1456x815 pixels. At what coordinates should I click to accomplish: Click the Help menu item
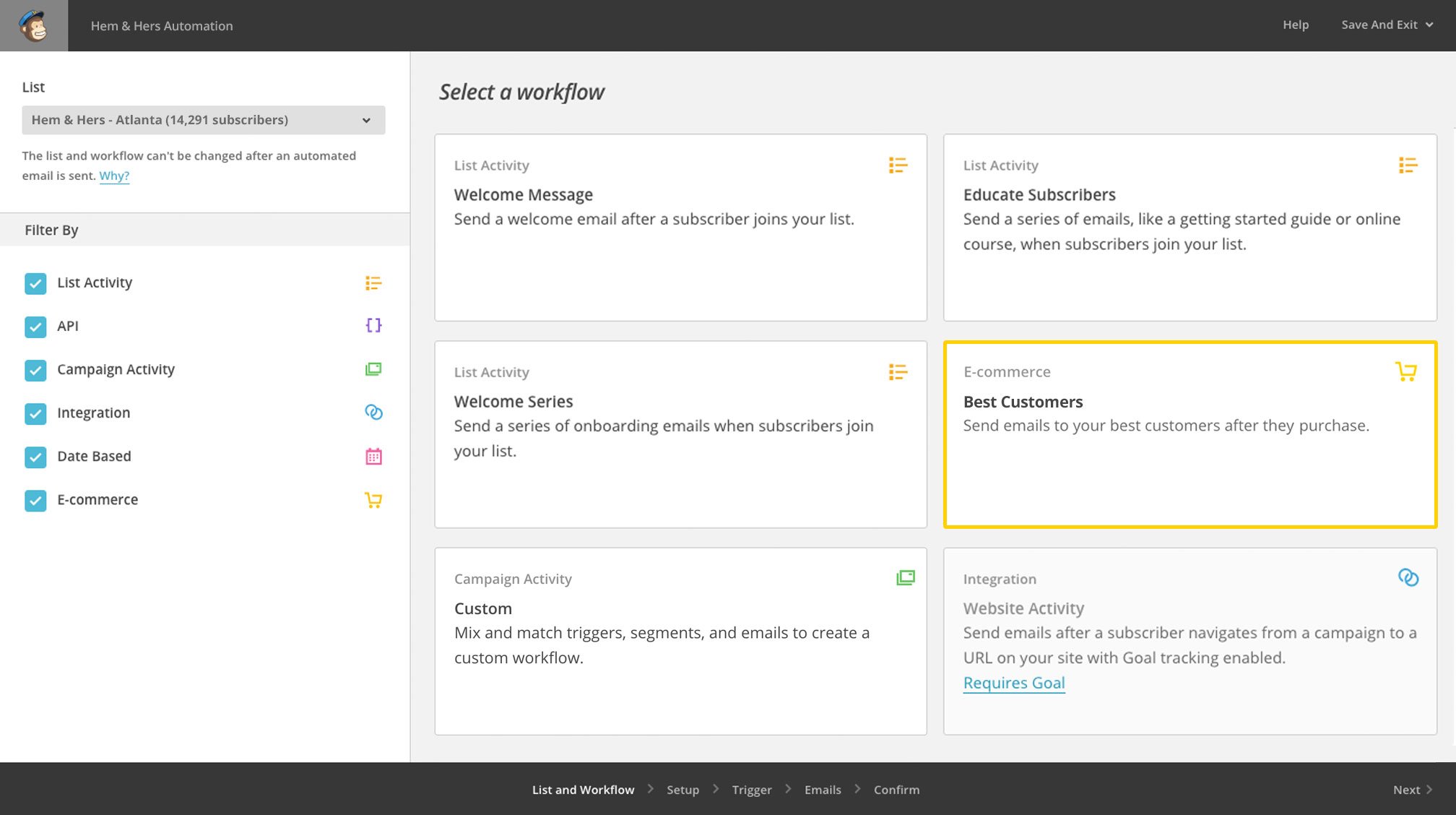[1296, 24]
